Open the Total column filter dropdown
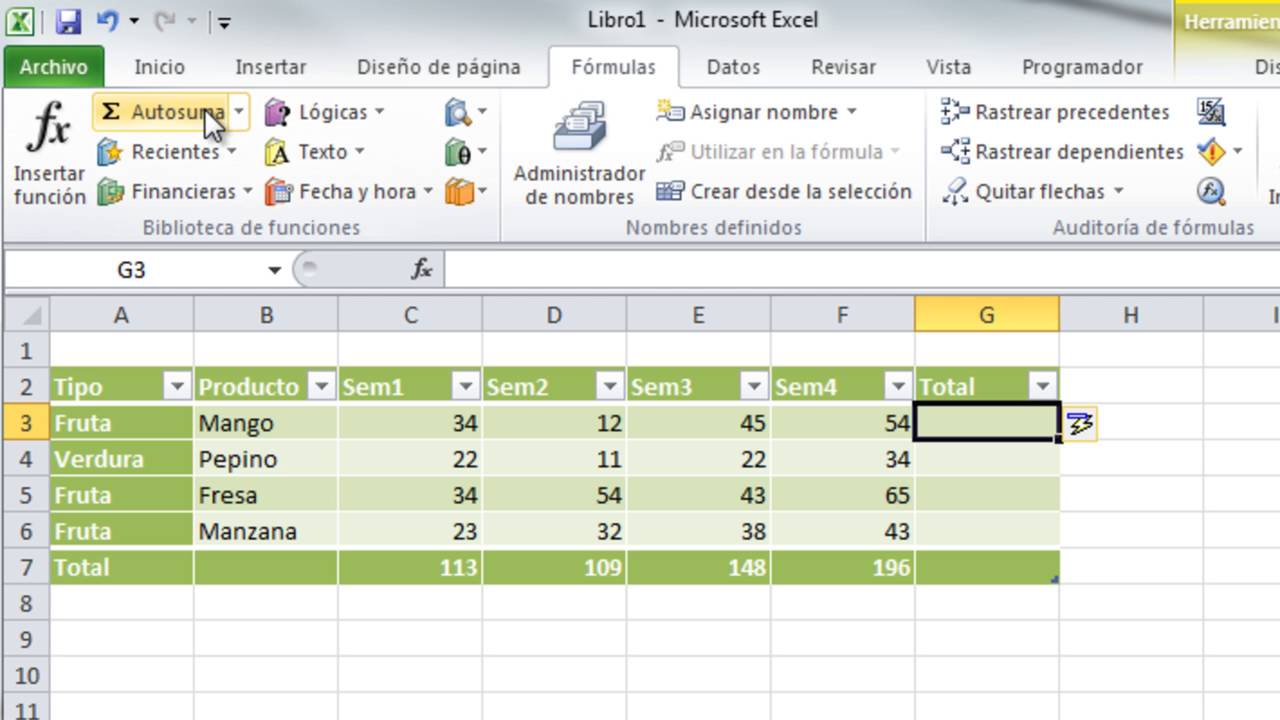The width and height of the screenshot is (1280, 720). [1042, 387]
